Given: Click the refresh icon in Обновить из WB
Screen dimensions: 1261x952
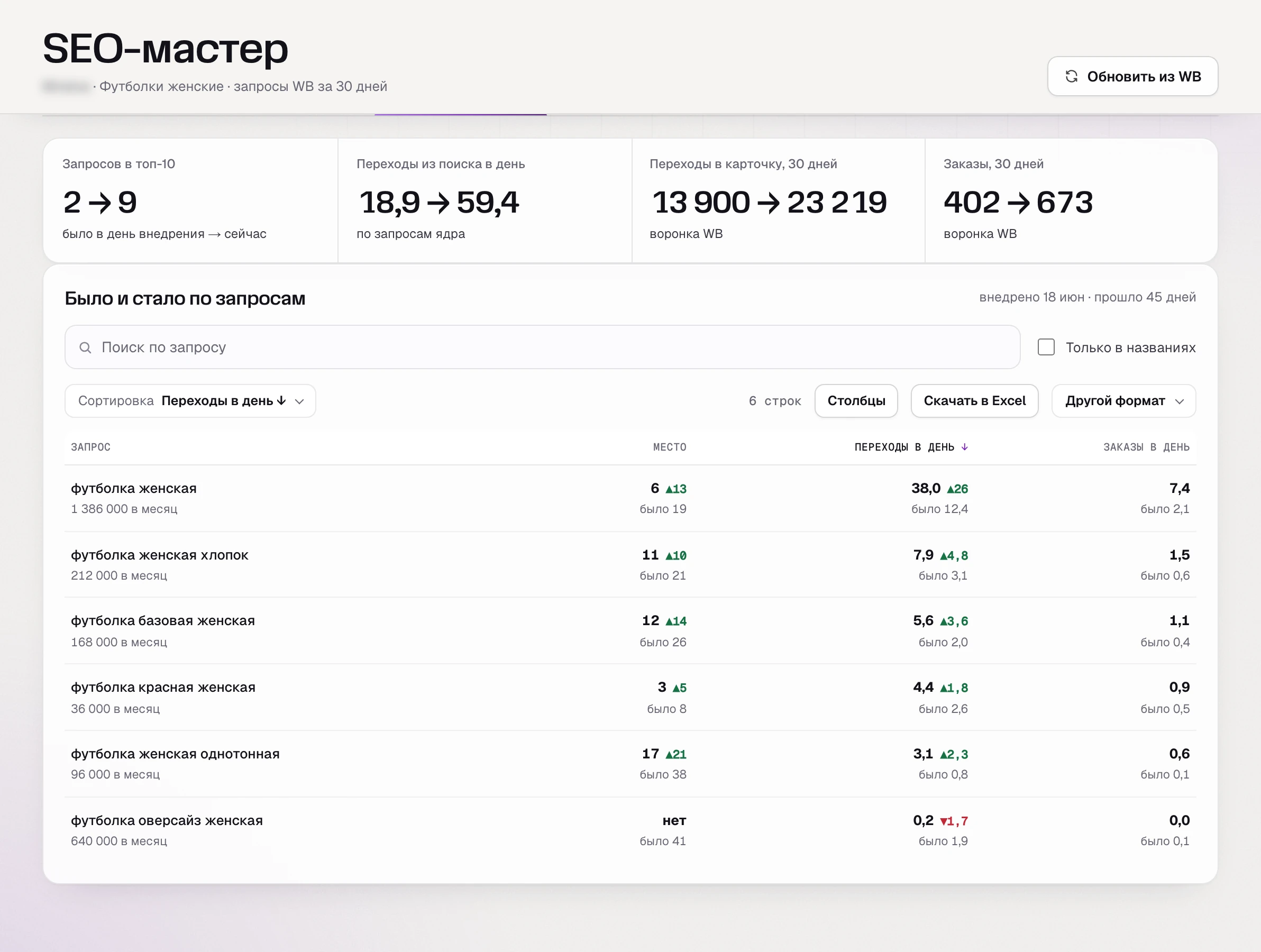Looking at the screenshot, I should pyautogui.click(x=1071, y=76).
